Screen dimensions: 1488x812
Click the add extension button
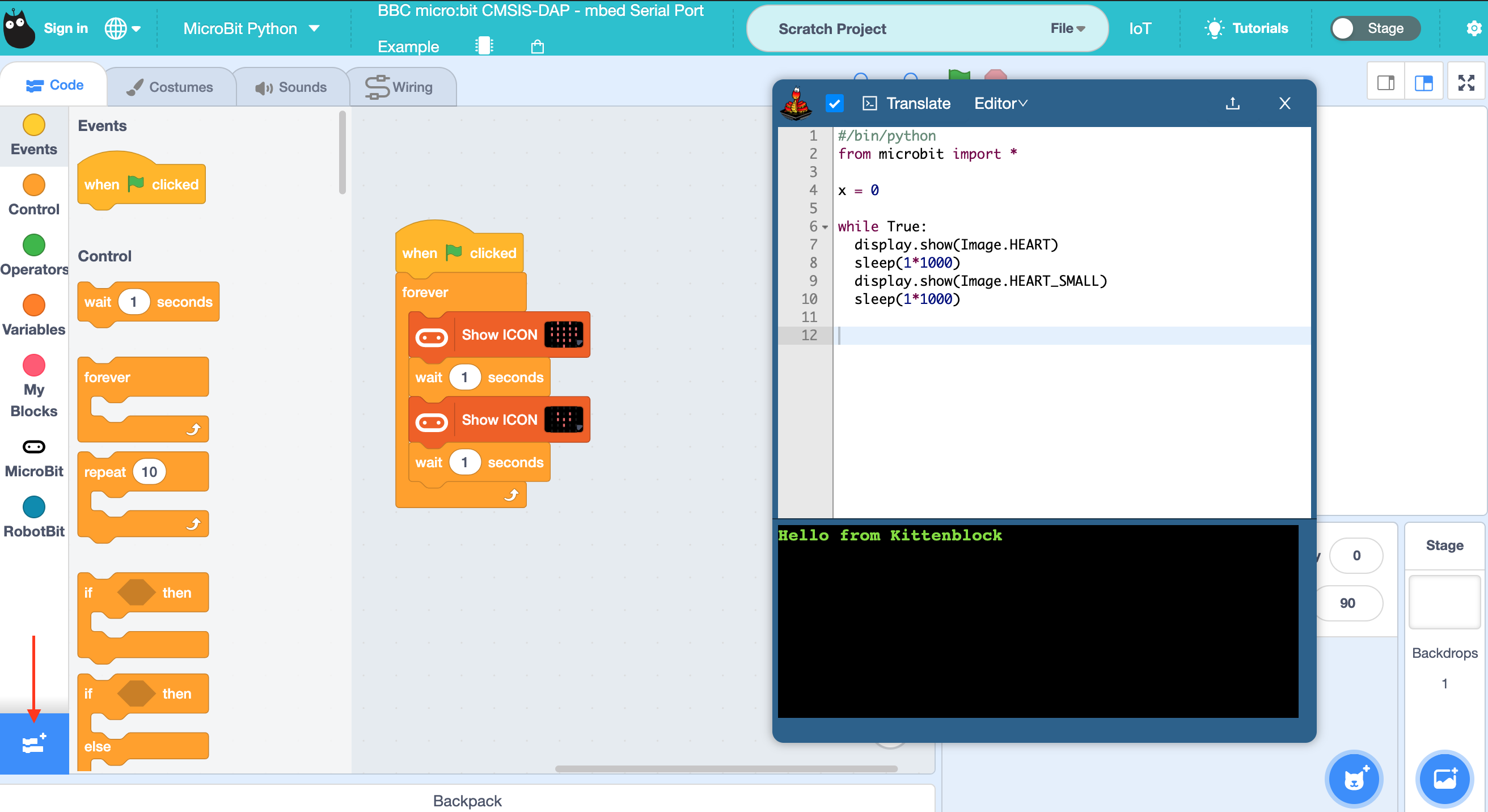click(34, 743)
